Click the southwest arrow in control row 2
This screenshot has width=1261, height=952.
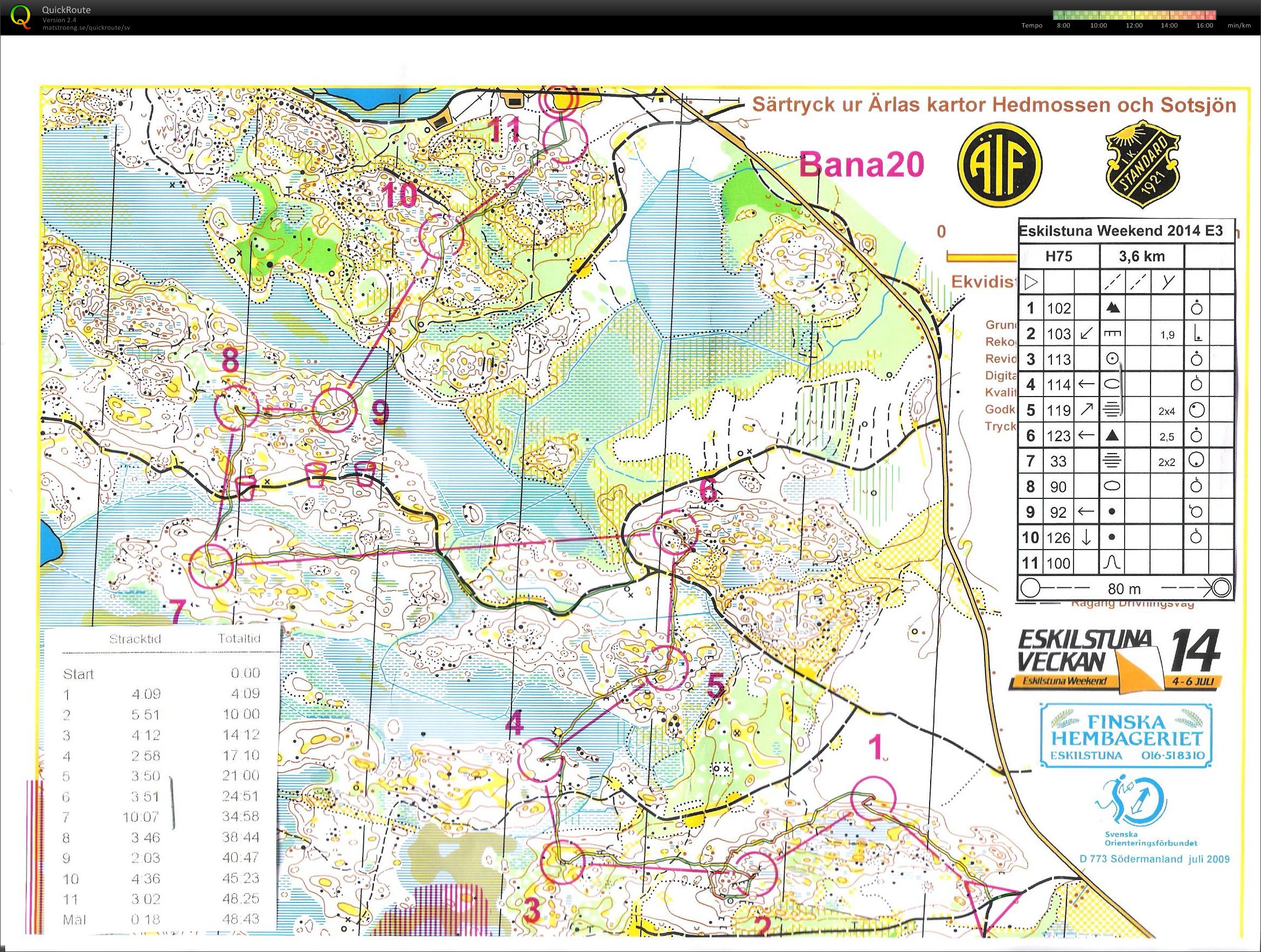1086,333
